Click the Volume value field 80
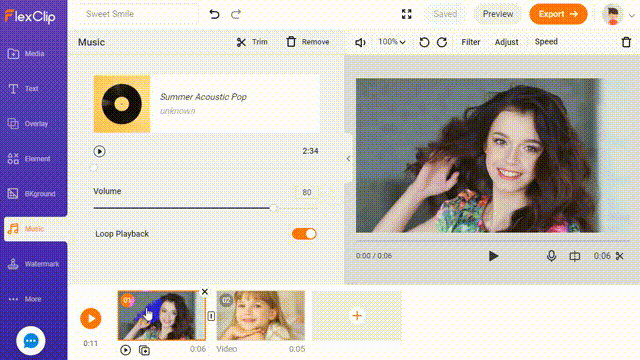The width and height of the screenshot is (640, 360). pos(307,192)
